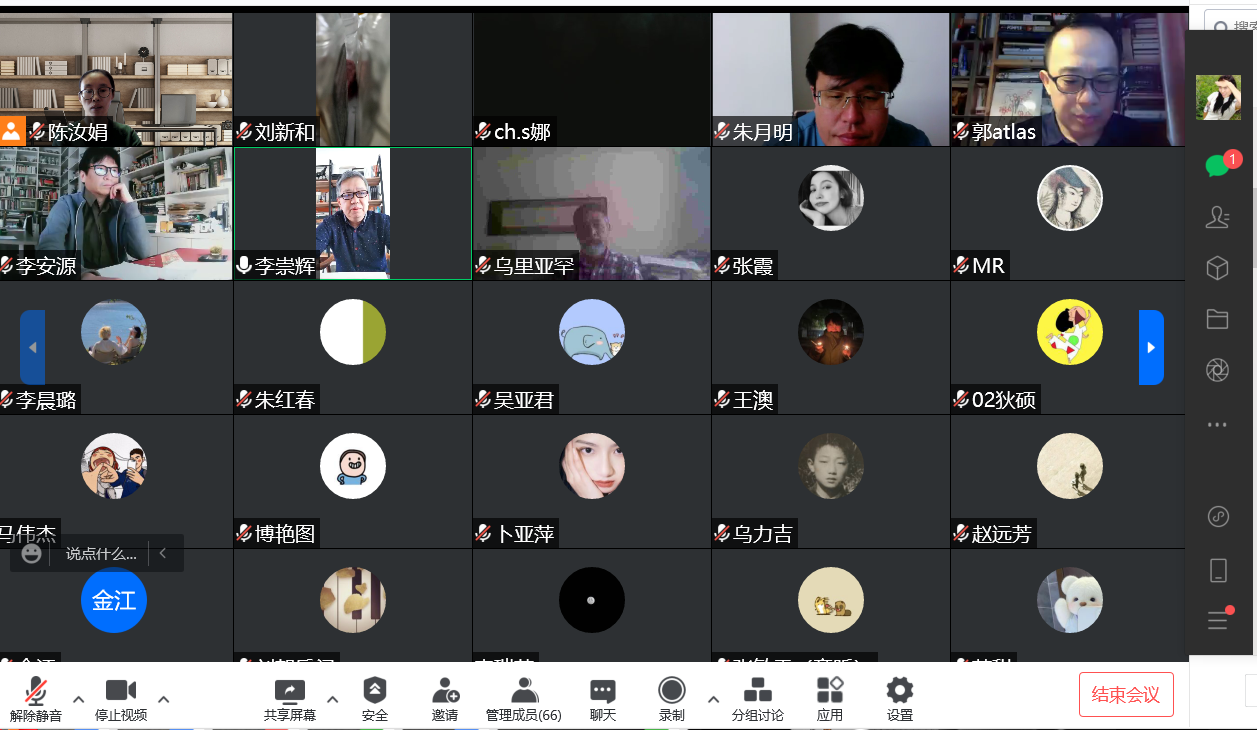Viewport: 1257px width, 730px height.
Task: Click 邀请 invite icon
Action: pyautogui.click(x=445, y=698)
